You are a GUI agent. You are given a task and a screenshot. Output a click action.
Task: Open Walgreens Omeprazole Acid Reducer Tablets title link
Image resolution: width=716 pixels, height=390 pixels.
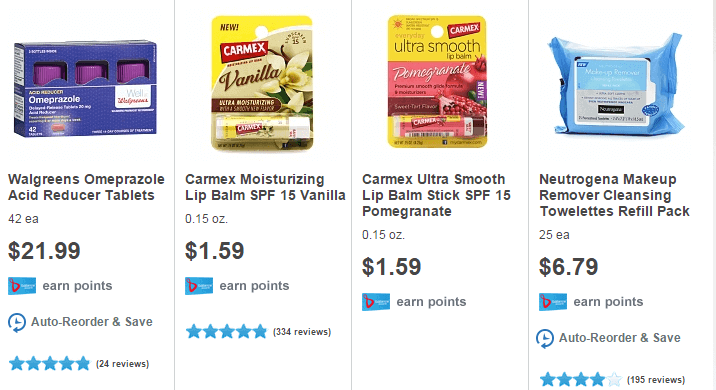click(x=86, y=187)
